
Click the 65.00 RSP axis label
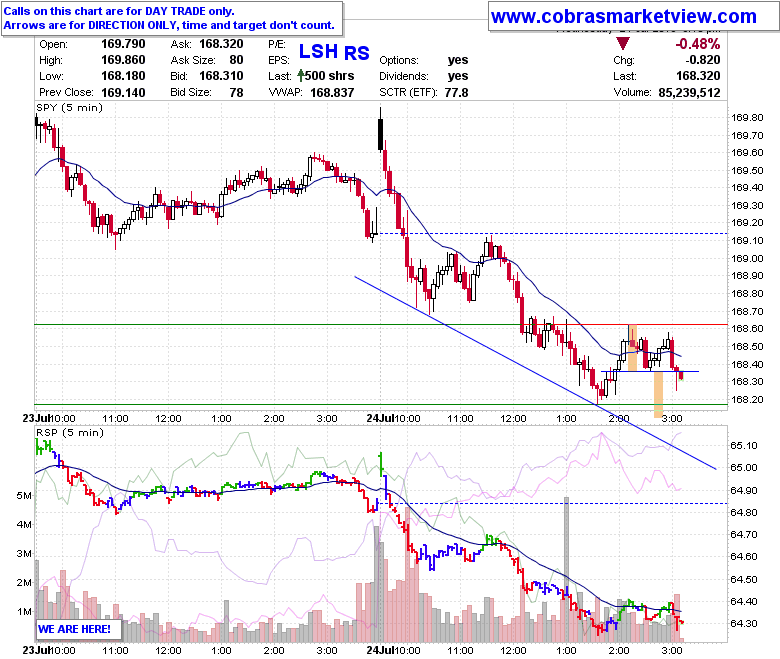point(744,468)
